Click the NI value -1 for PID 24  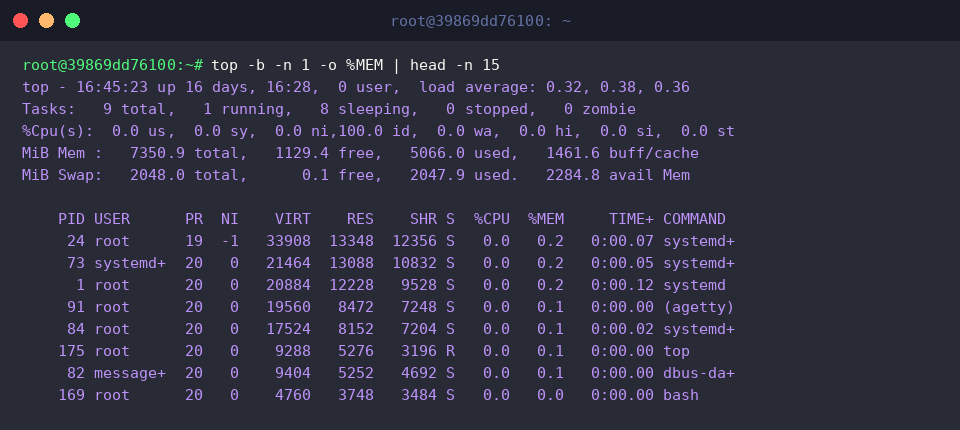pos(230,241)
